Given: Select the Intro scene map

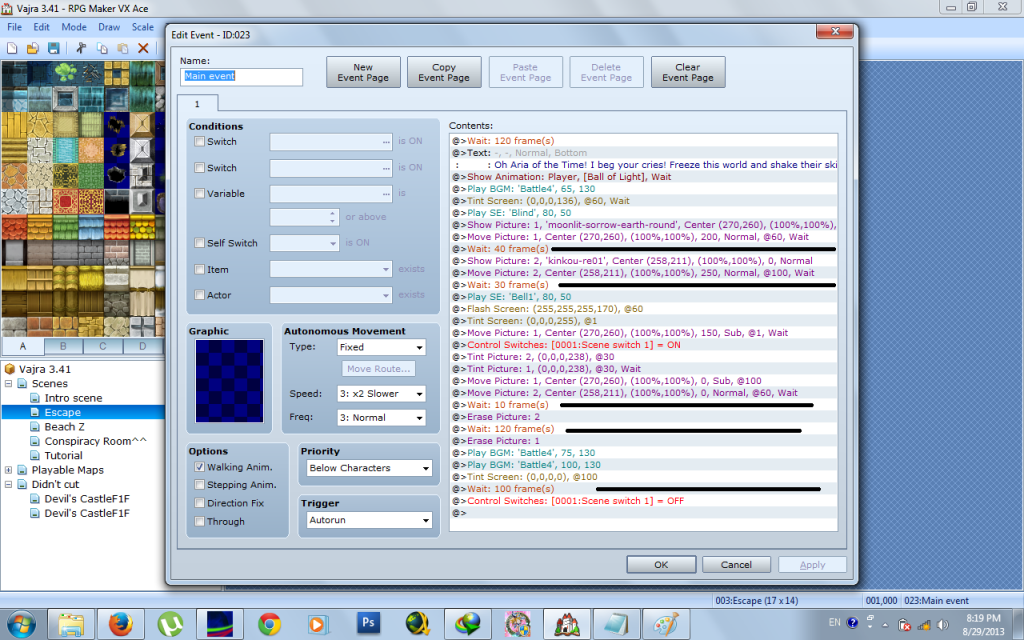Looking at the screenshot, I should [x=73, y=398].
